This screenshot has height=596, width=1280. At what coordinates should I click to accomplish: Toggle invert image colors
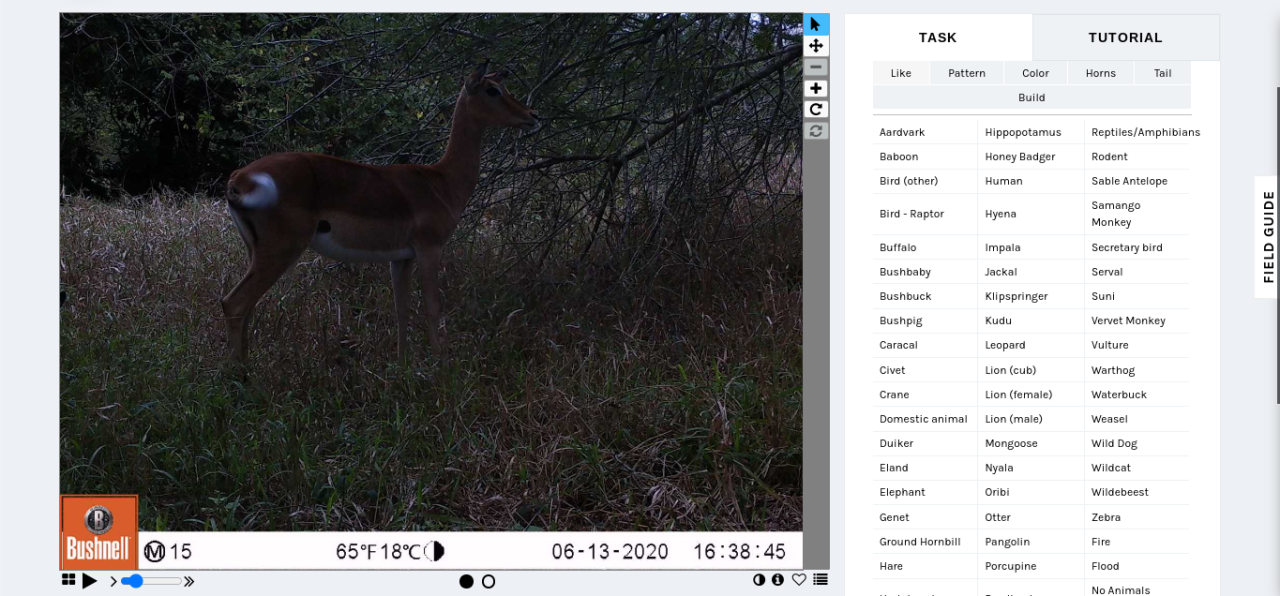[759, 579]
